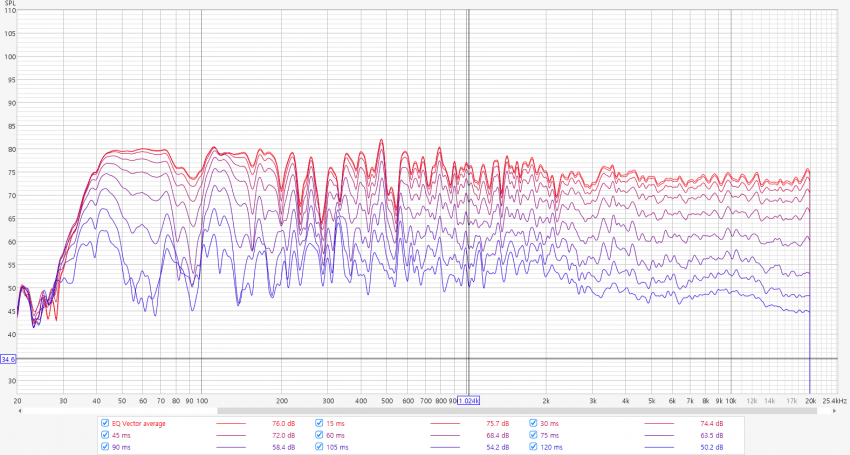The height and width of the screenshot is (455, 850).
Task: Hide the 90 ms trace
Action: click(x=105, y=447)
